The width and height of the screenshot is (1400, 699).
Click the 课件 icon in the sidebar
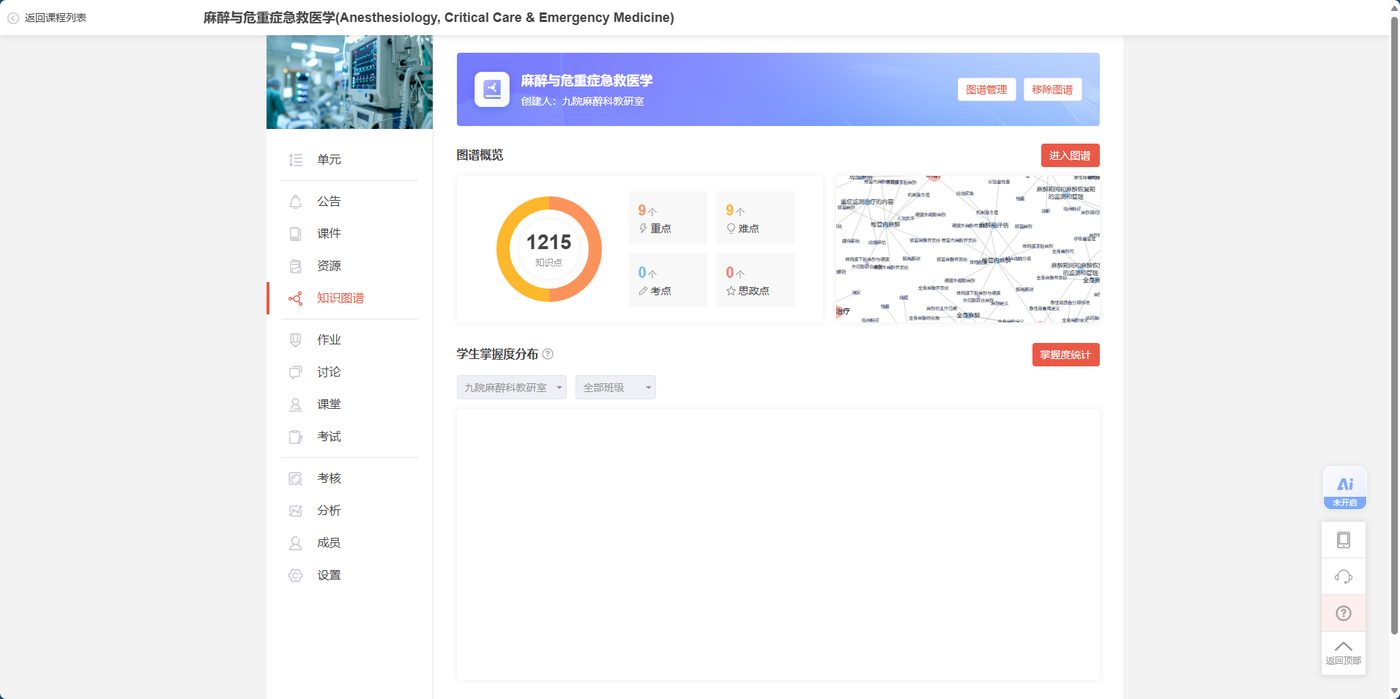click(295, 234)
